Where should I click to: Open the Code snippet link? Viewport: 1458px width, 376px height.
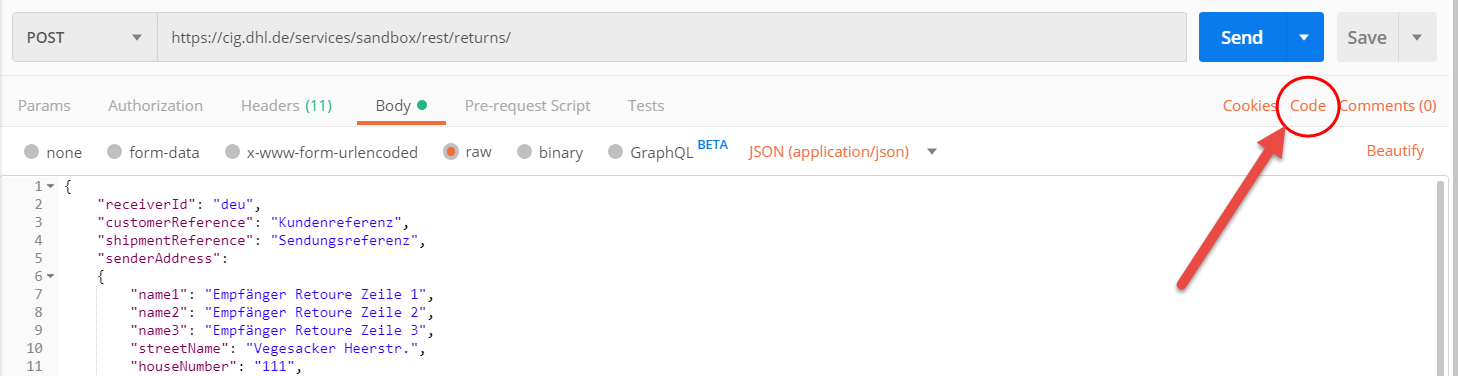click(1308, 105)
